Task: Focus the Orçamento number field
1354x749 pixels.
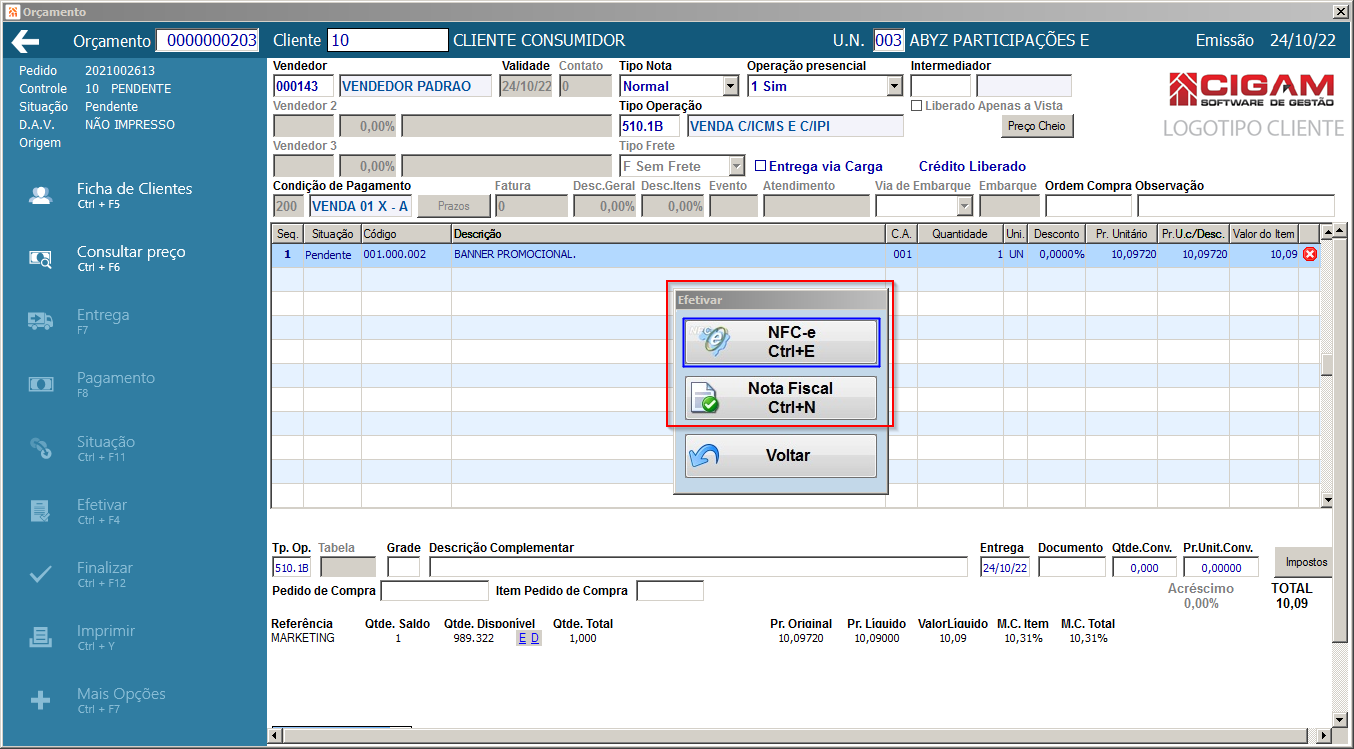Action: coord(208,40)
